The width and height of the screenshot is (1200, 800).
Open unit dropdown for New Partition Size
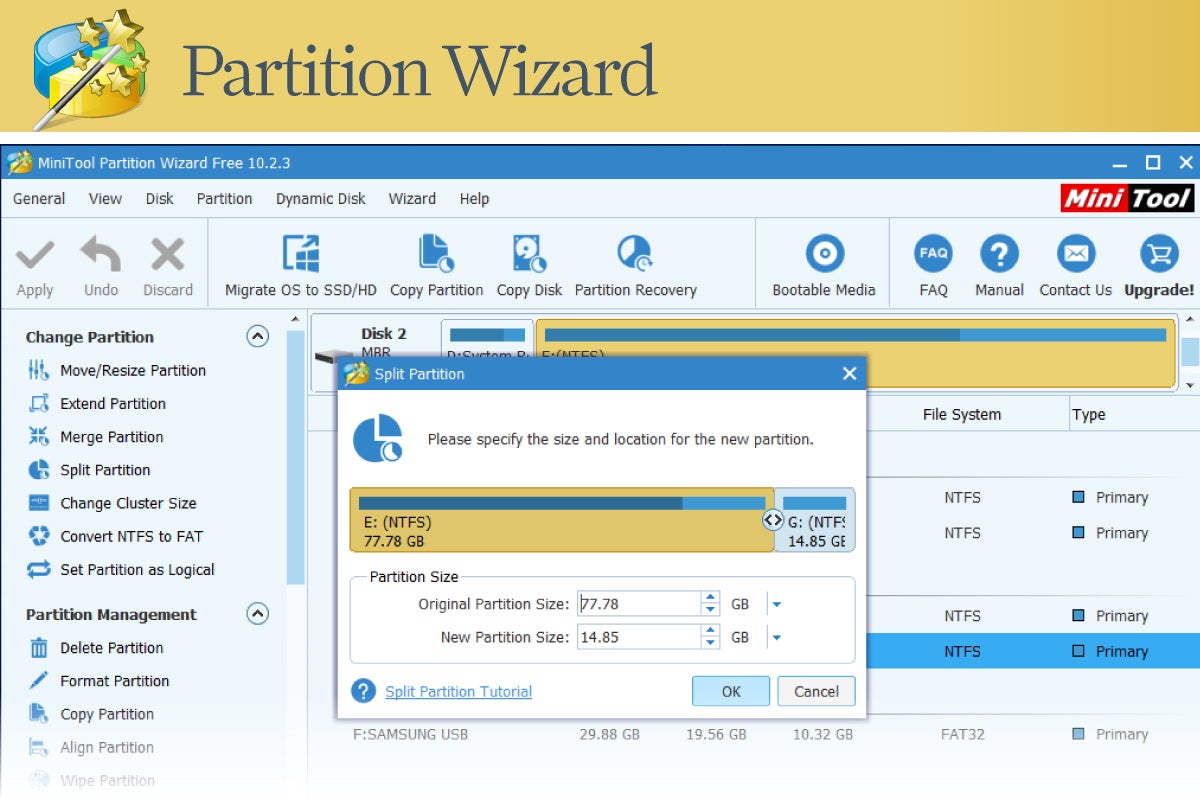pos(776,637)
